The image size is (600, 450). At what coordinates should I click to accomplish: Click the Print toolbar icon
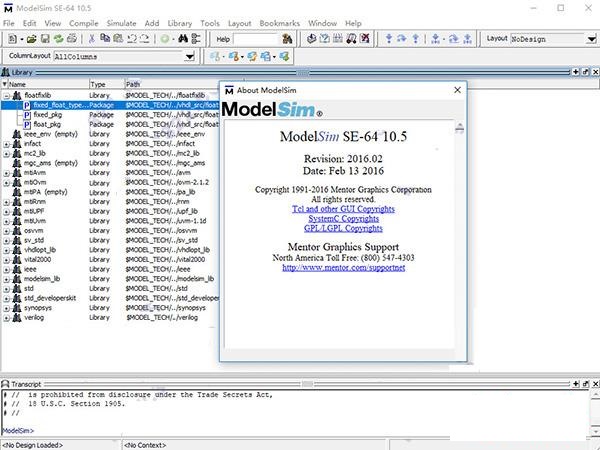click(x=72, y=39)
